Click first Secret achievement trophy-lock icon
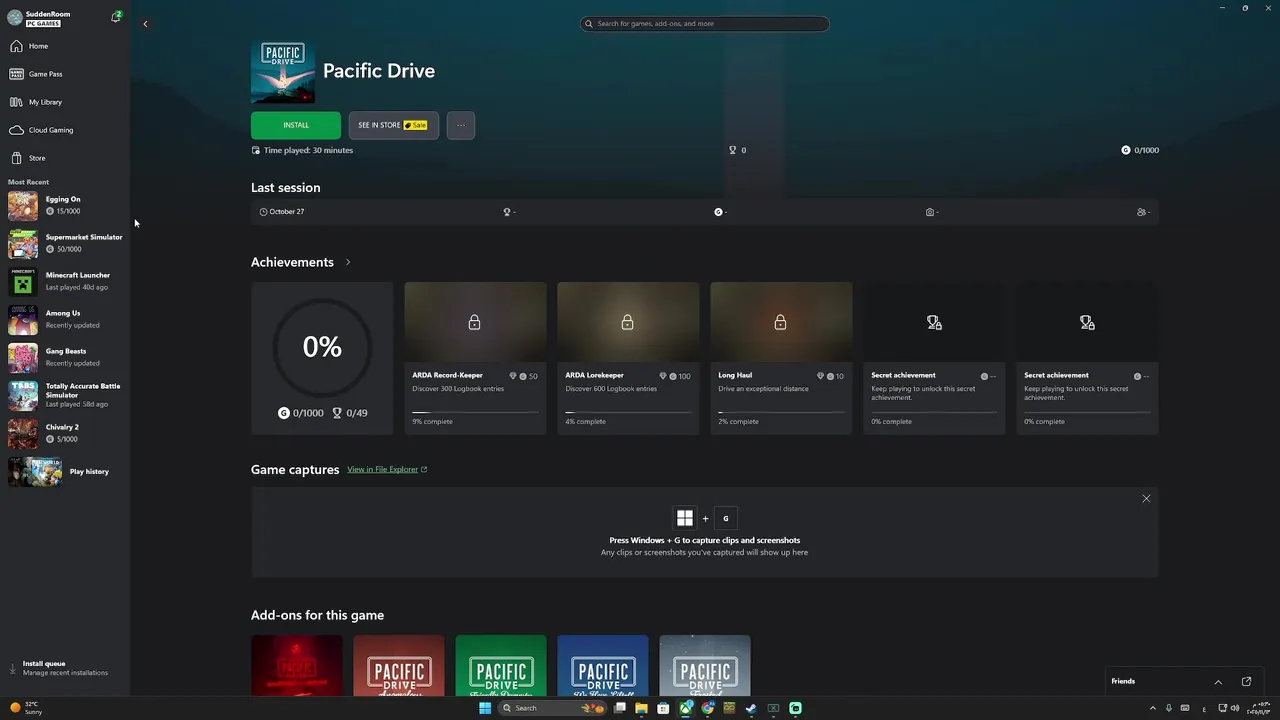This screenshot has height=720, width=1280. pyautogui.click(x=934, y=322)
